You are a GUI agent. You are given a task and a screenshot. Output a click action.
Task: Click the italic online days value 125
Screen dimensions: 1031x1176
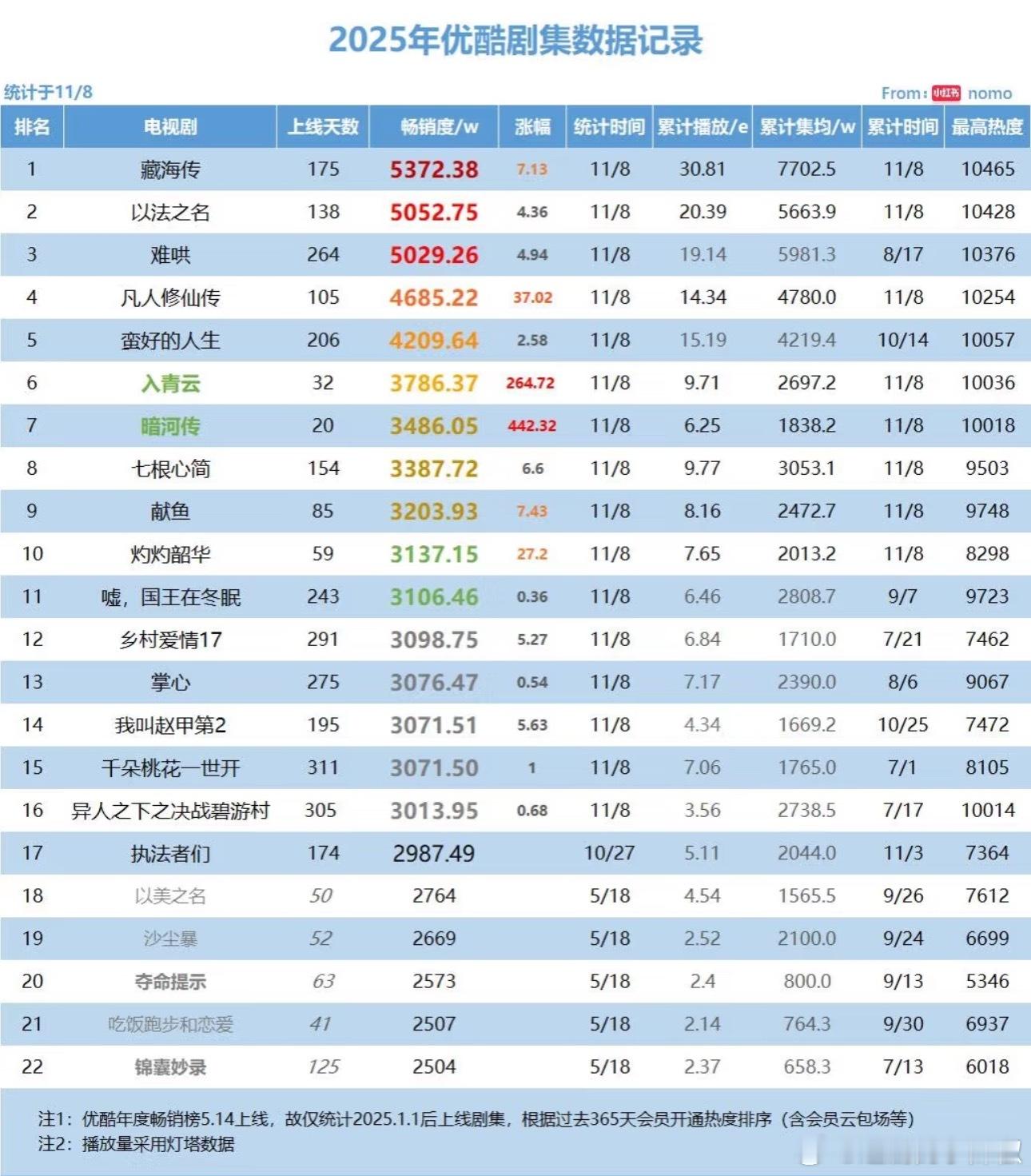coord(323,1067)
